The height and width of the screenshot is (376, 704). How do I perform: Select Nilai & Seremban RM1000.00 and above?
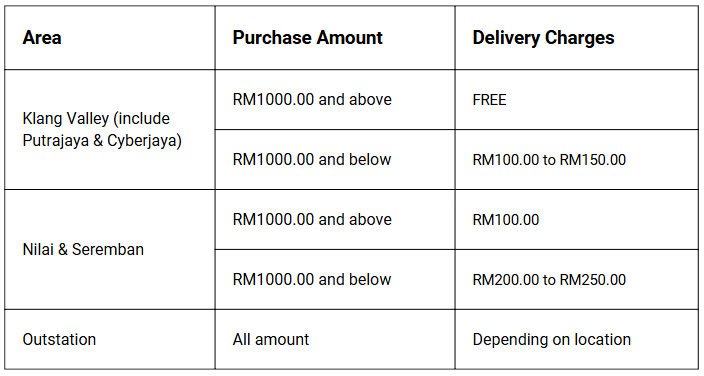[x=335, y=219]
